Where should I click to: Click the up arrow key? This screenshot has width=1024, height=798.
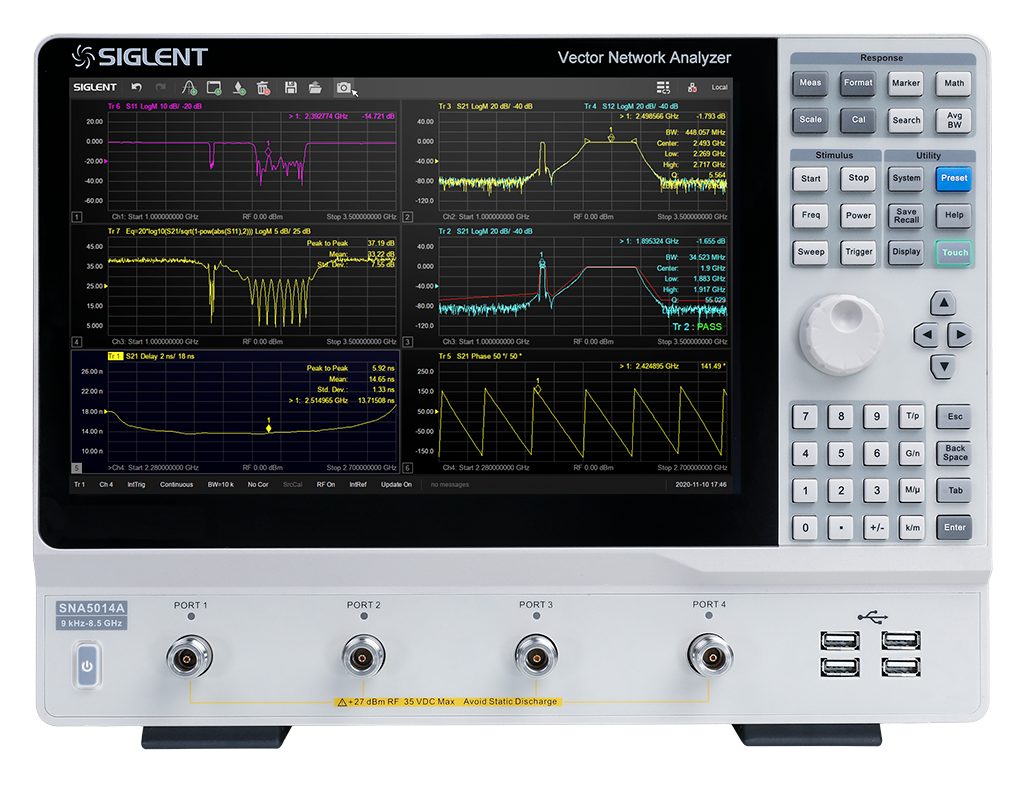tap(943, 303)
